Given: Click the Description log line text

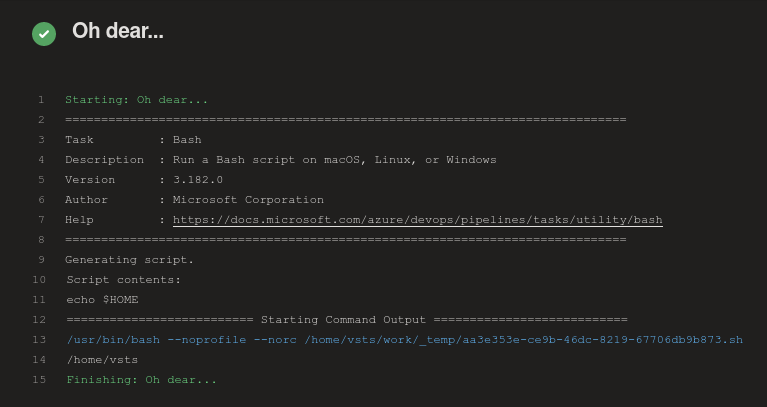Looking at the screenshot, I should (x=281, y=160).
